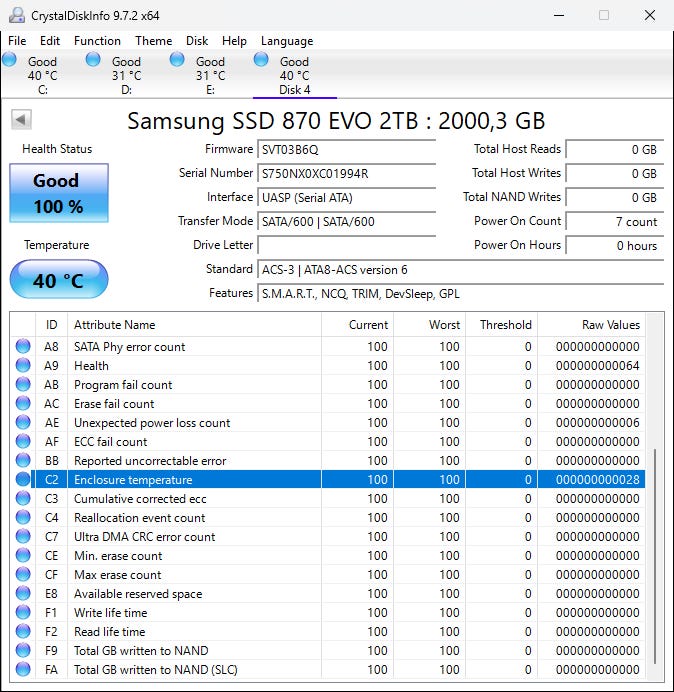The image size is (674, 692).
Task: Click blue orb for Unexpected power loss count
Action: 23,422
